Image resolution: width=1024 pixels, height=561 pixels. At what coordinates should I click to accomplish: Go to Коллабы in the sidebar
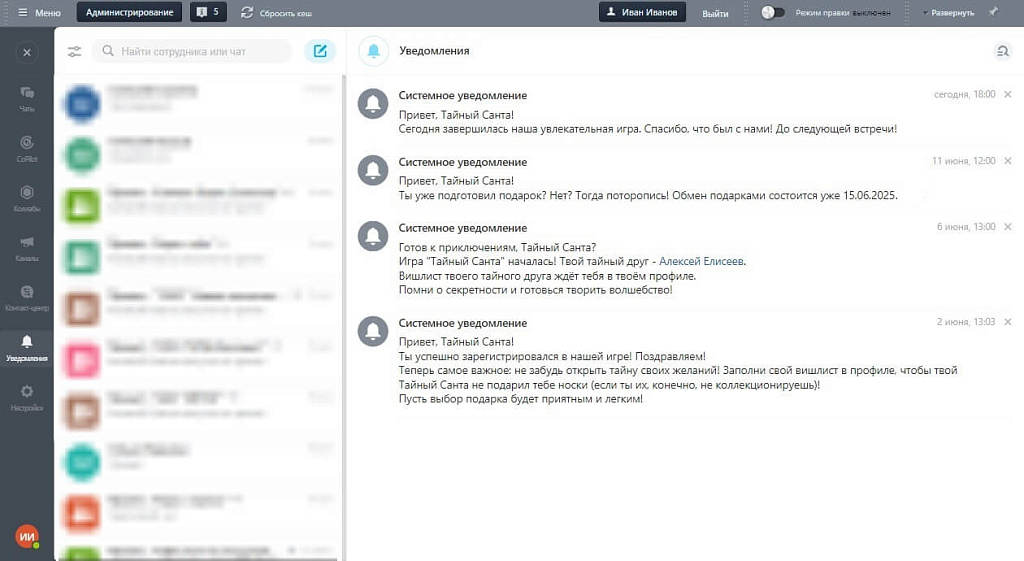[x=27, y=198]
